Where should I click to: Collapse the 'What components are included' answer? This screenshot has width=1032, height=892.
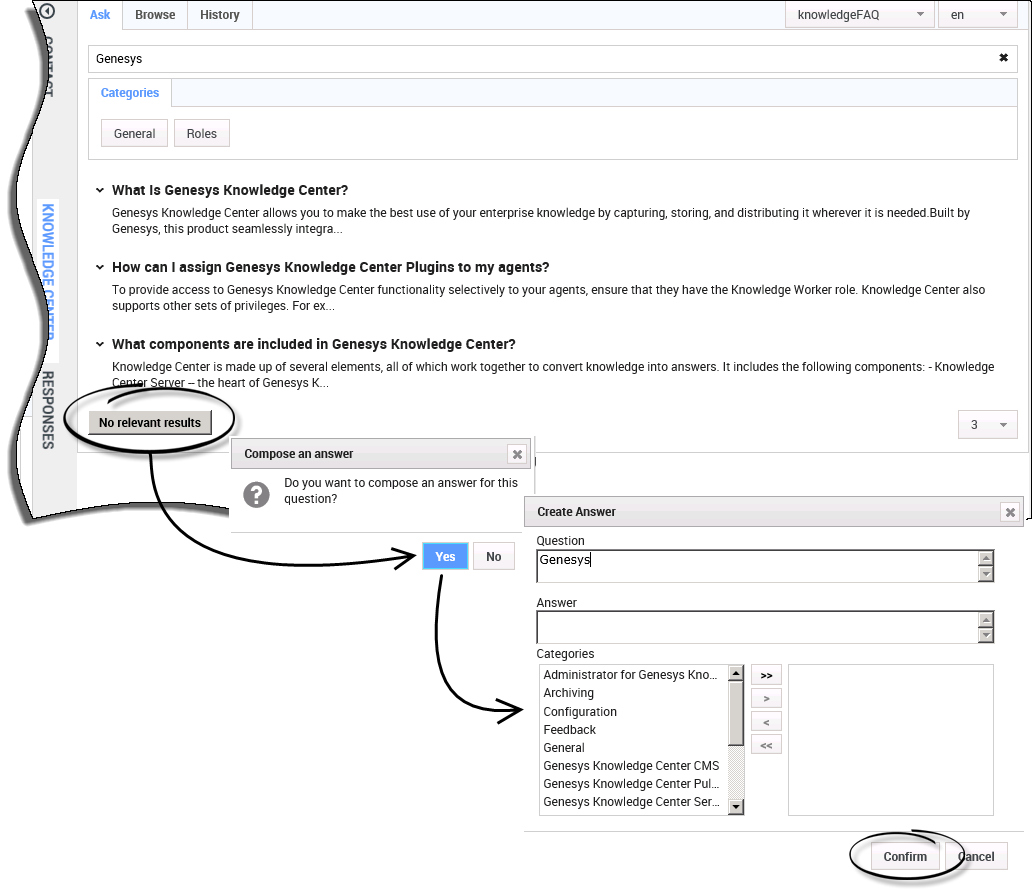coord(99,344)
